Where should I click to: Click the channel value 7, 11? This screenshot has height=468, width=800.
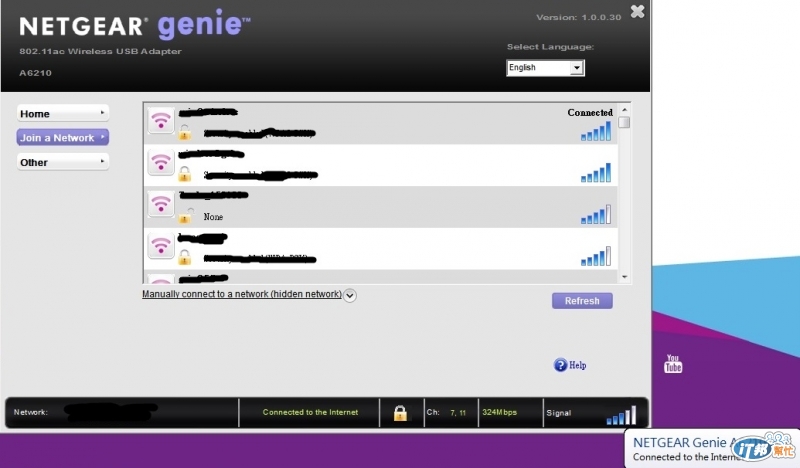point(458,412)
